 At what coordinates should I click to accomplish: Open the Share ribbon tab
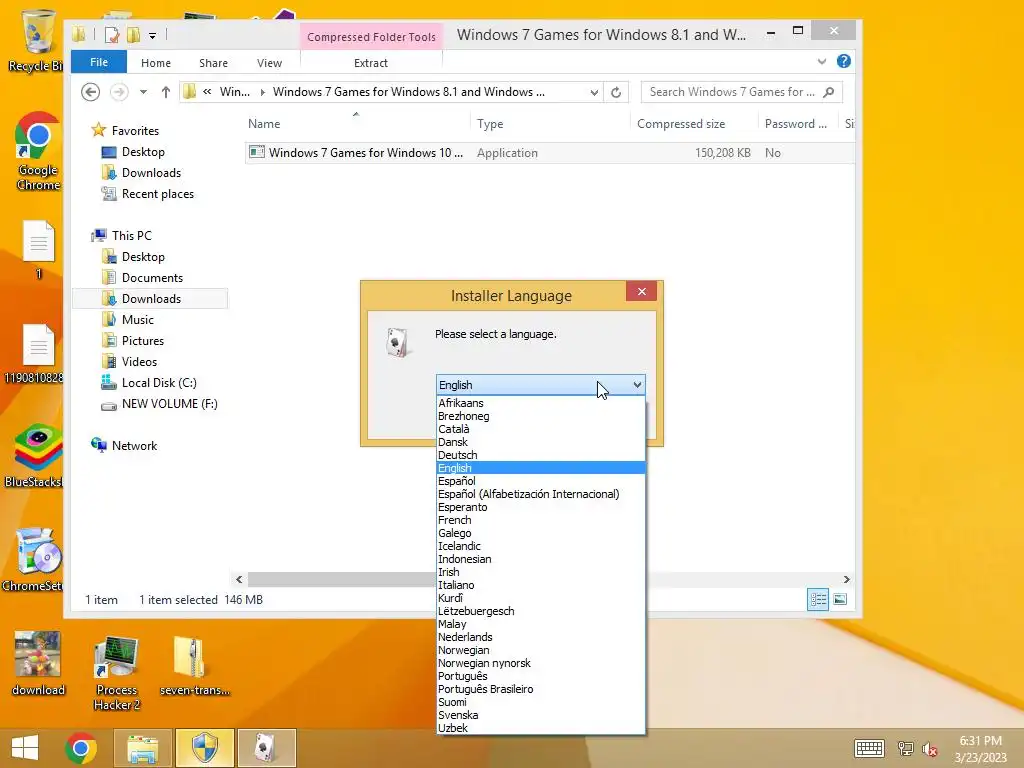click(214, 63)
